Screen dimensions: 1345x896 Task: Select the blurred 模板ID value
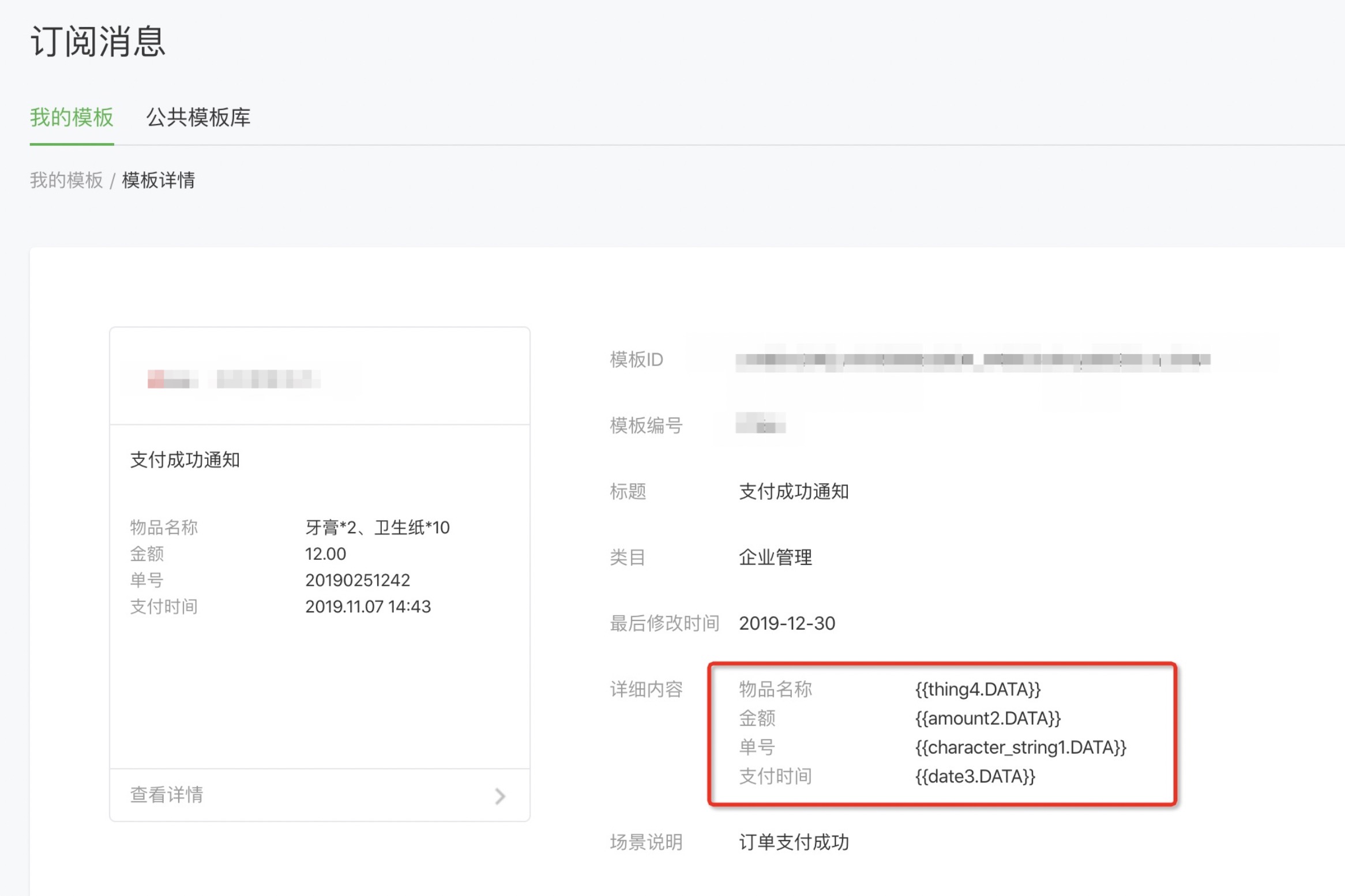click(x=972, y=360)
